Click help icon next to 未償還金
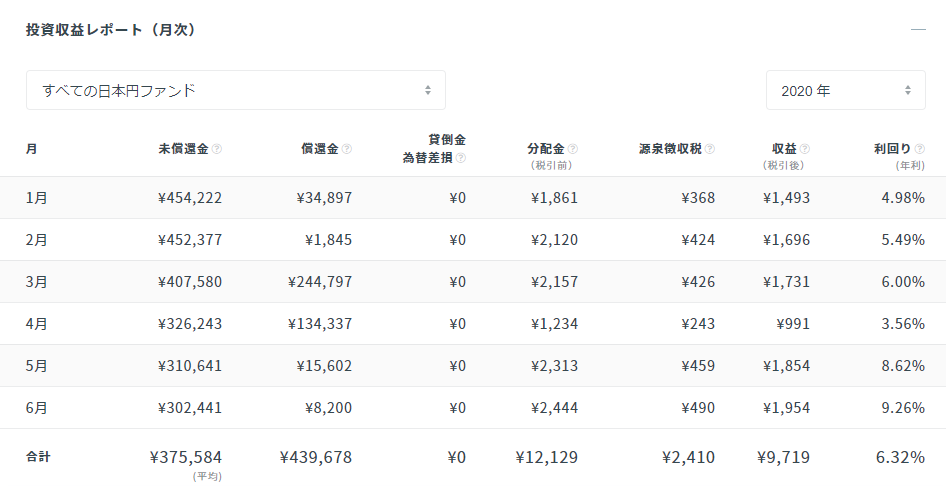 217,149
